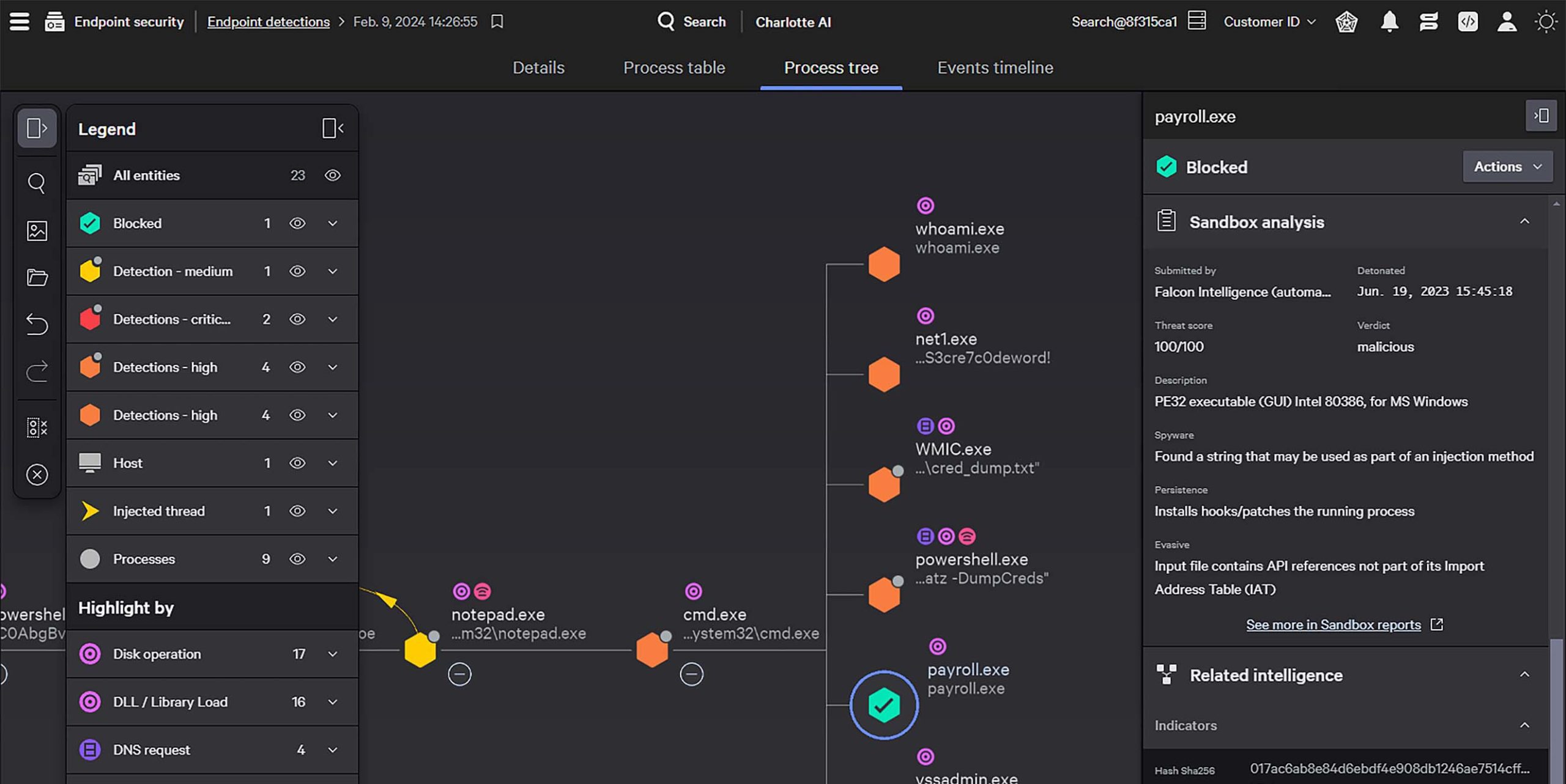The height and width of the screenshot is (784, 1566).
Task: Collapse the Related intelligence section
Action: pos(1524,675)
